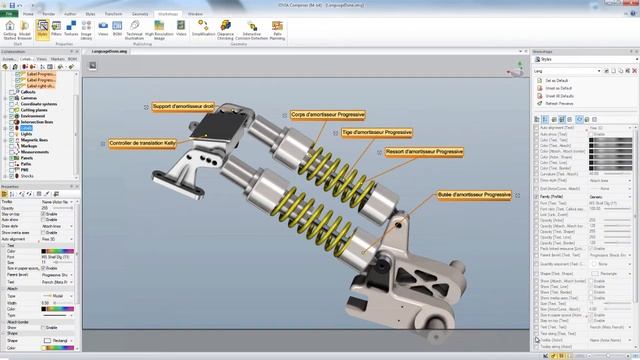
Task: Select the Labels item in the tree
Action: (26, 128)
